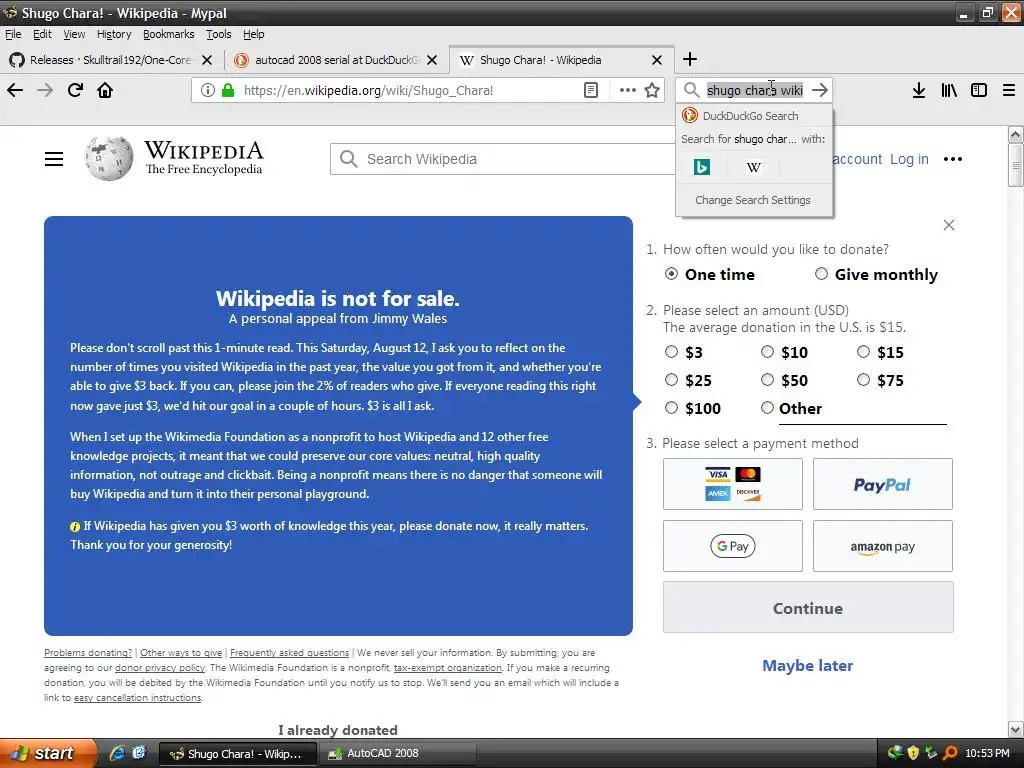Click the search arrow go button

click(820, 90)
